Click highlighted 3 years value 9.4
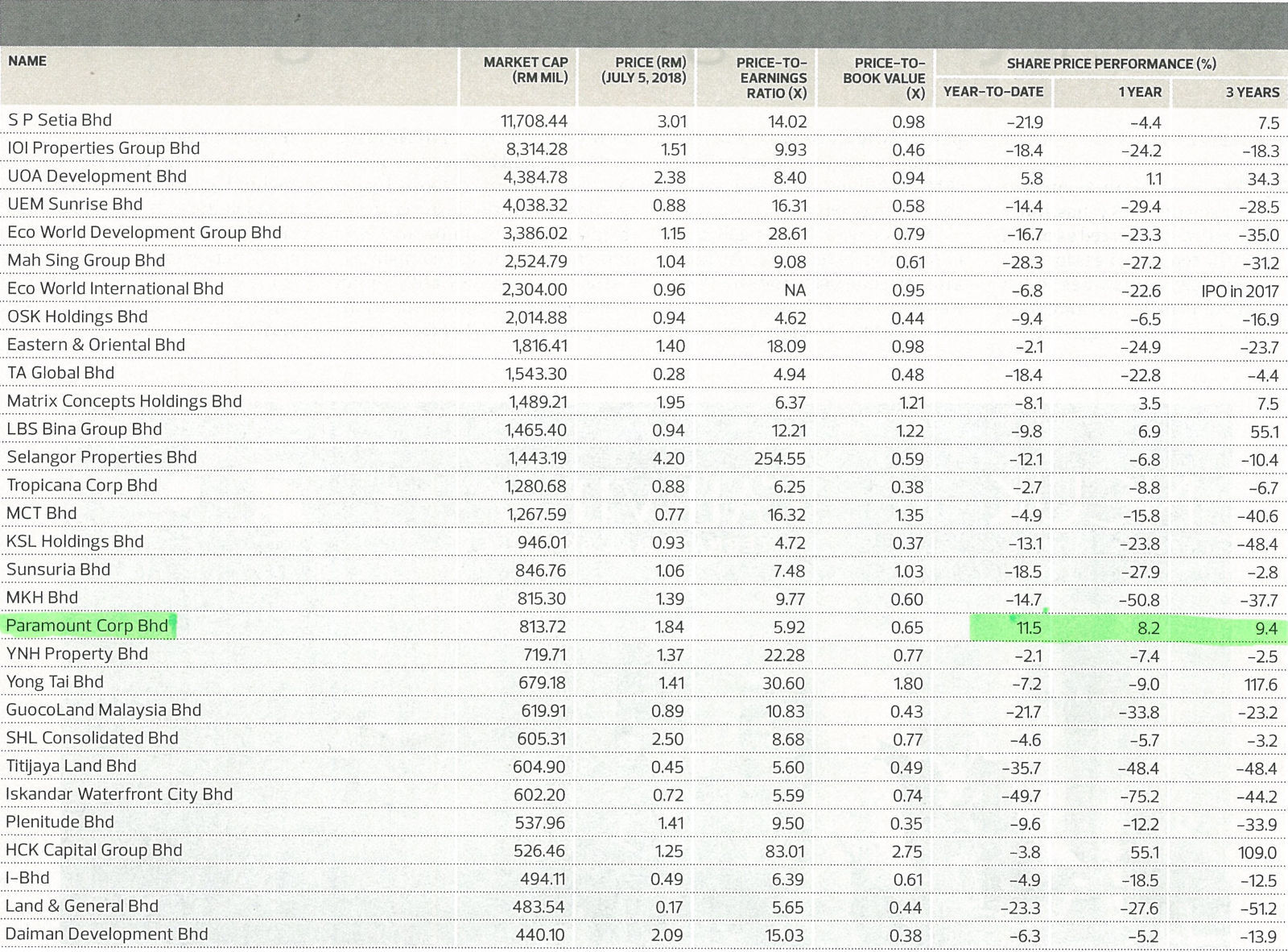The width and height of the screenshot is (1288, 952). pos(1266,629)
